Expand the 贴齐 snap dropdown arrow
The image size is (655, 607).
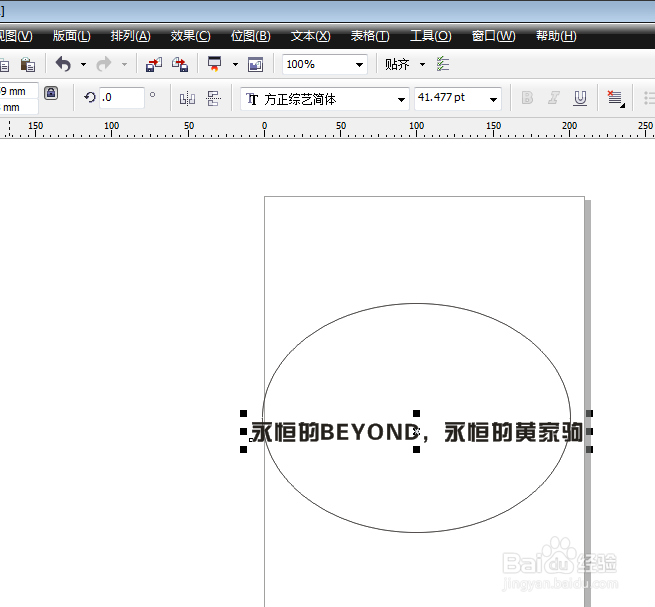[x=422, y=64]
